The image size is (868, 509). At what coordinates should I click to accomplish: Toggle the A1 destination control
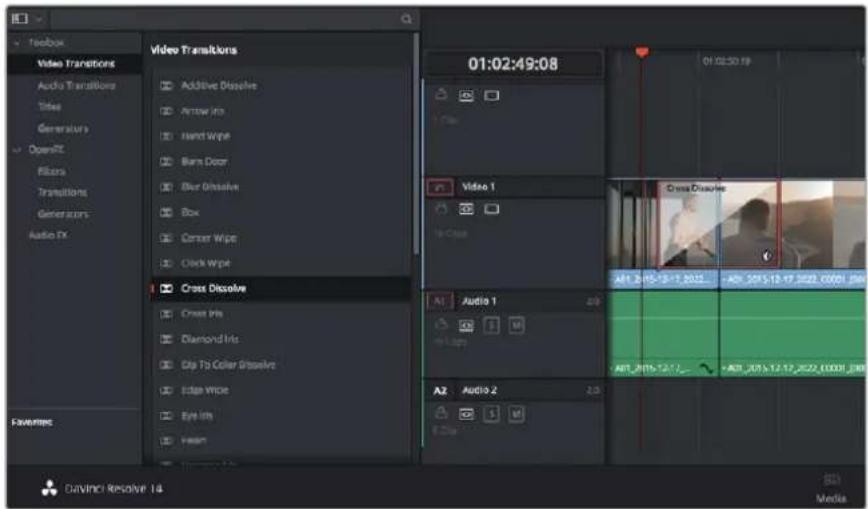tap(440, 301)
